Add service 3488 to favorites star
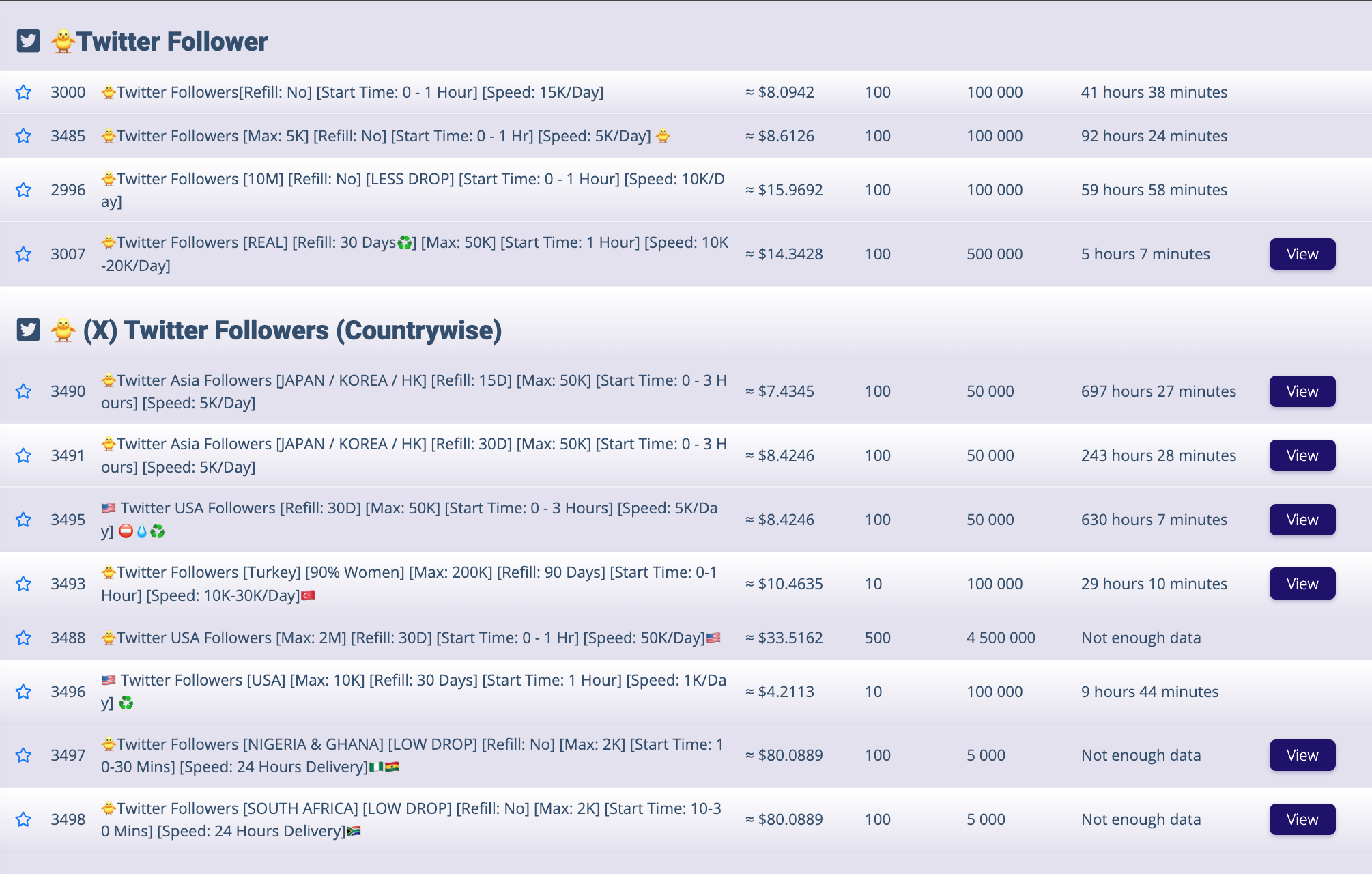This screenshot has height=874, width=1372. coord(23,638)
